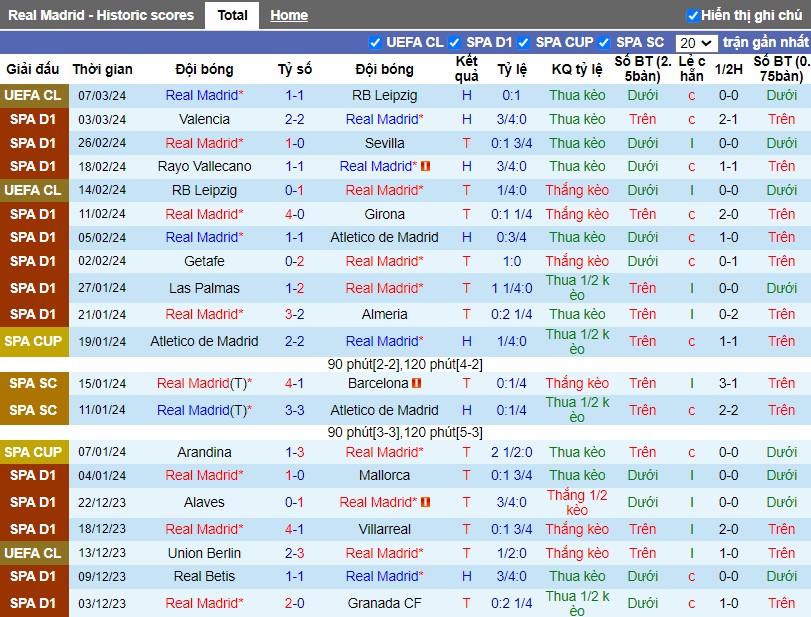Click the half-time score 3-1

click(728, 383)
